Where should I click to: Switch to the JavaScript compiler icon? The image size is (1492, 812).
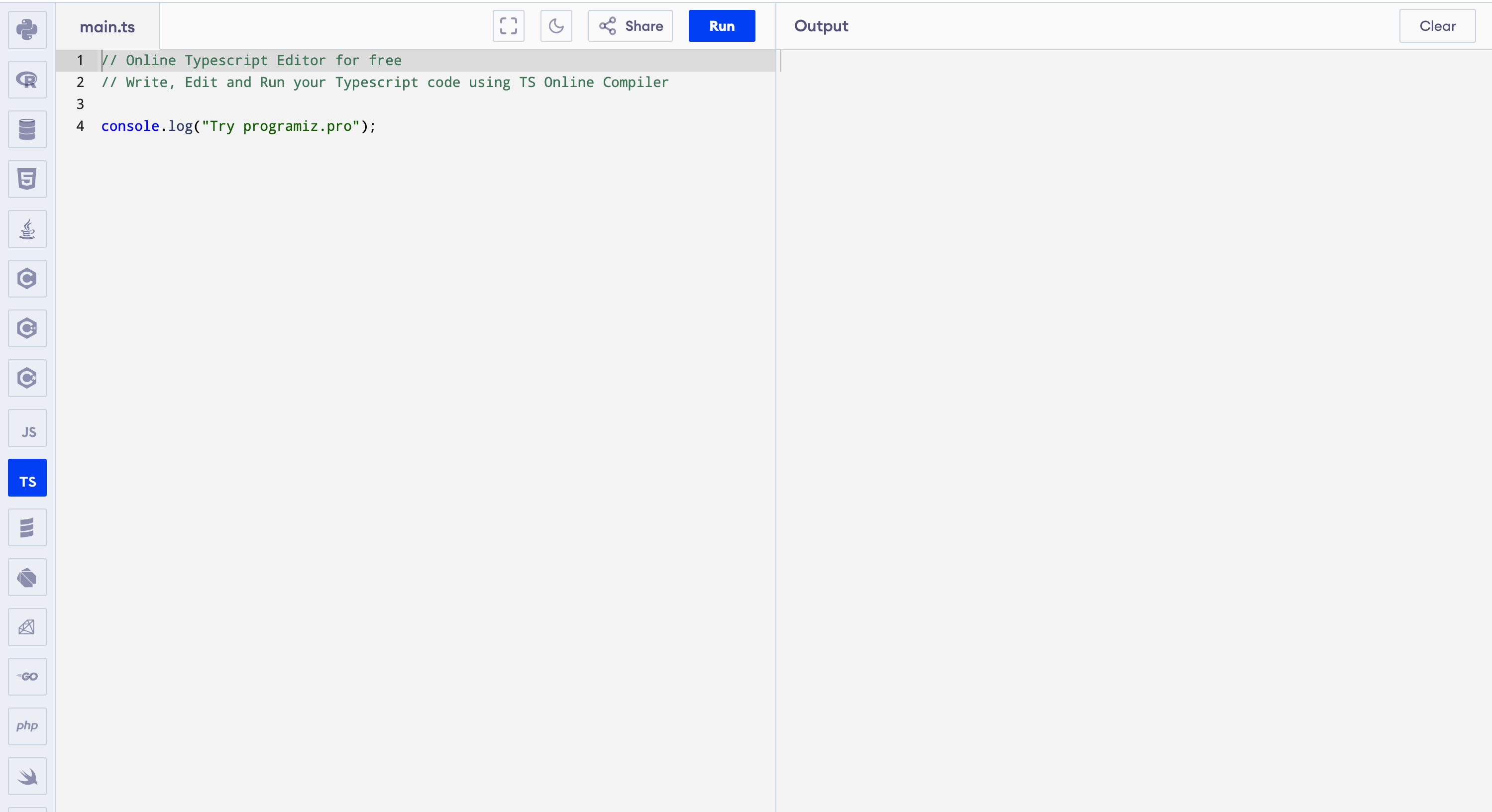pyautogui.click(x=27, y=428)
